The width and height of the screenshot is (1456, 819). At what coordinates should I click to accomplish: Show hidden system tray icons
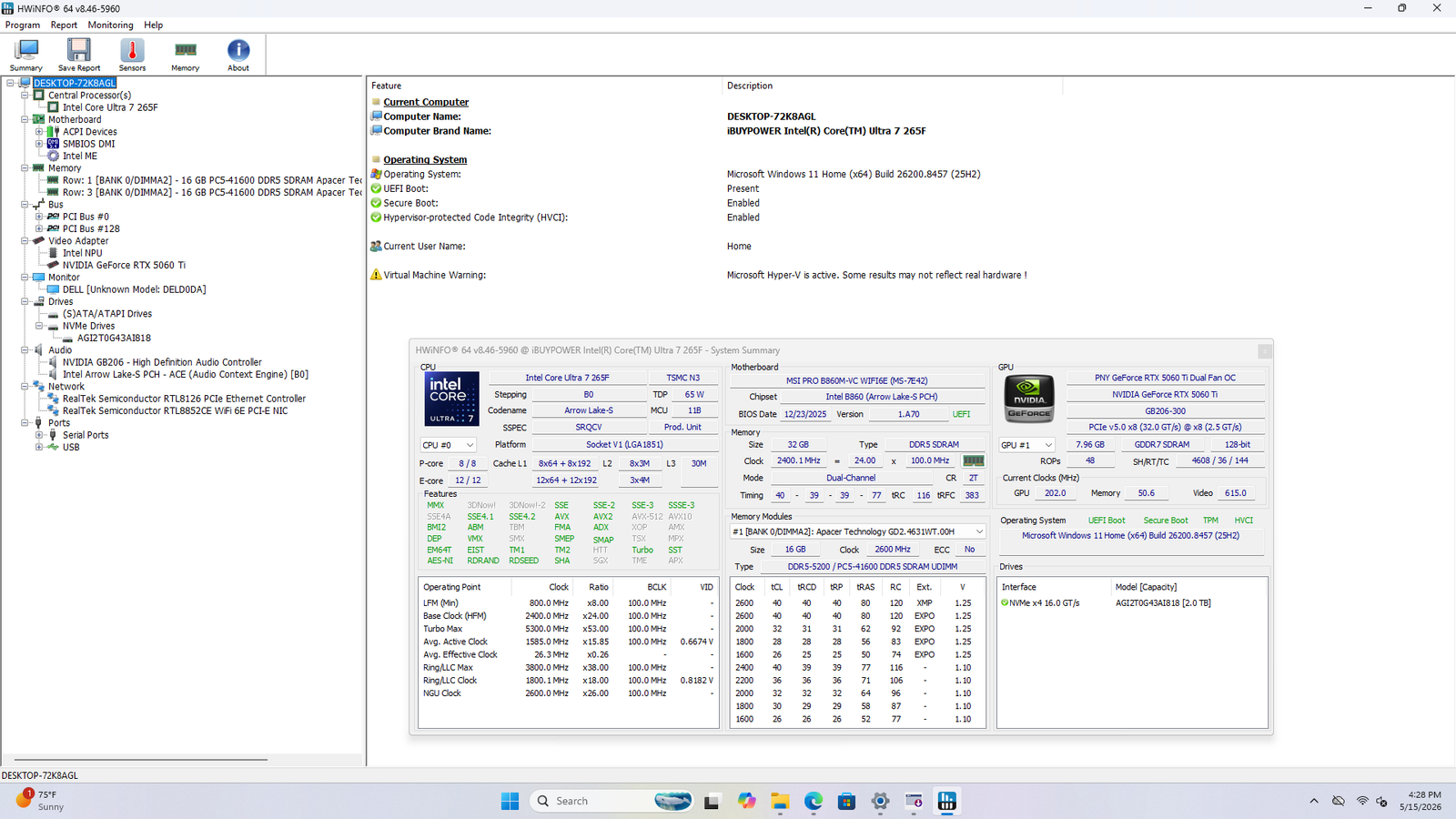point(1314,801)
